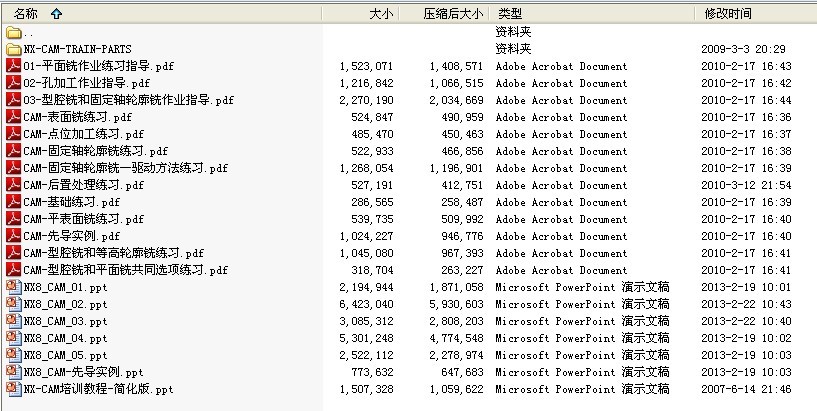This screenshot has height=411, width=817.
Task: Click PDF icon of CAM-型腔铣和等高轮廓铣练习.pdf
Action: (x=14, y=253)
